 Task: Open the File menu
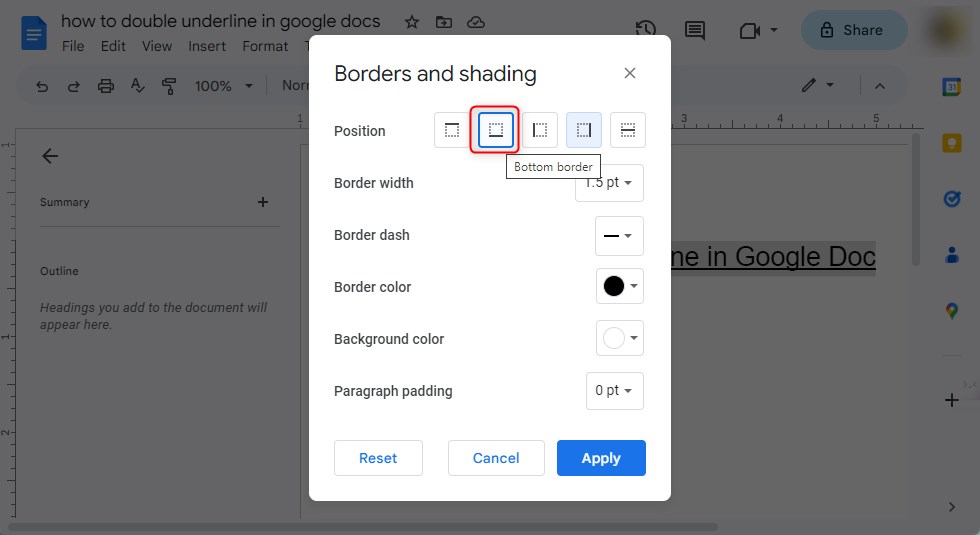click(73, 46)
